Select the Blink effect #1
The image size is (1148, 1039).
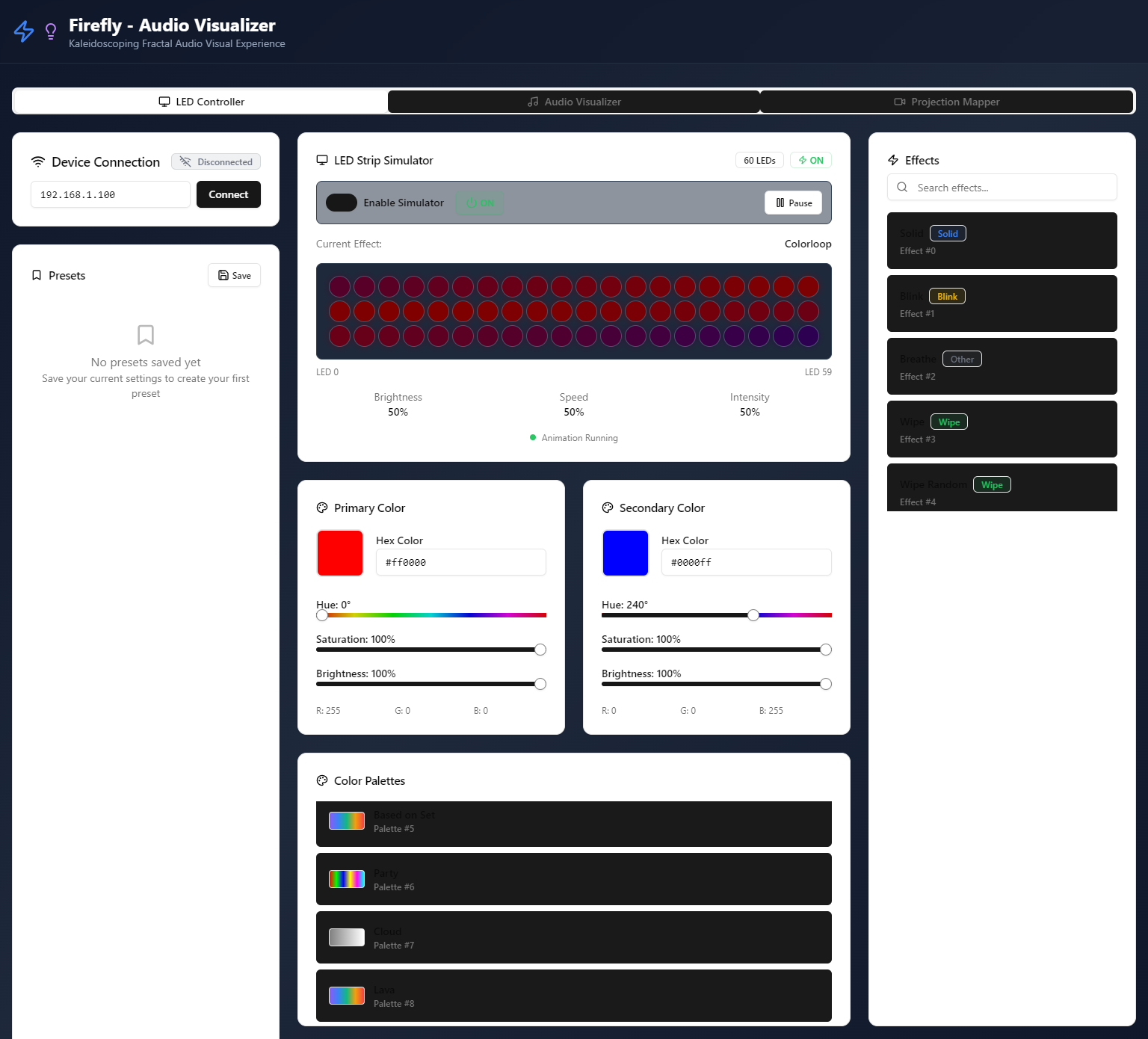1002,303
